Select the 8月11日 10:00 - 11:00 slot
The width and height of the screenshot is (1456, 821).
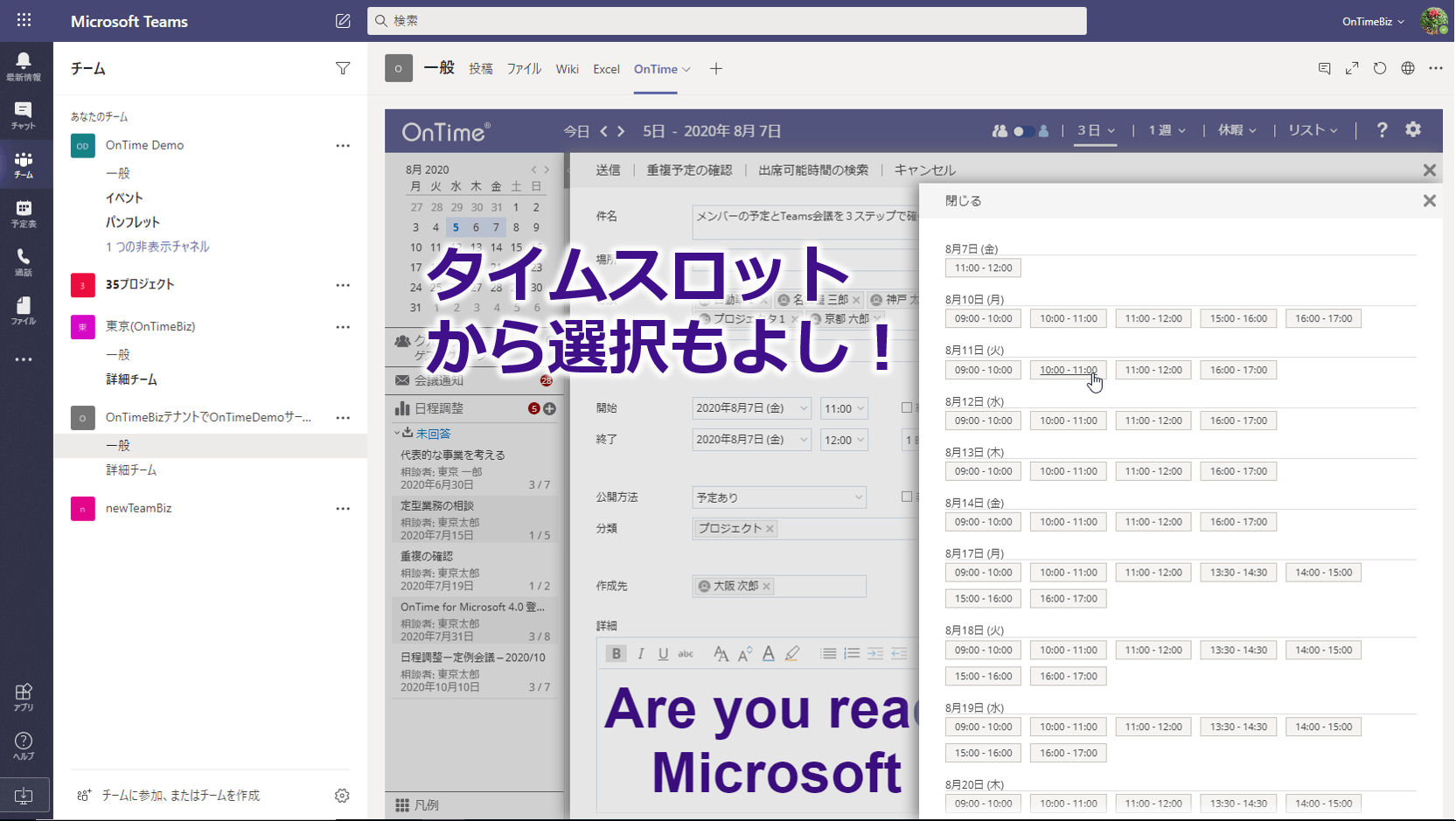click(1068, 370)
